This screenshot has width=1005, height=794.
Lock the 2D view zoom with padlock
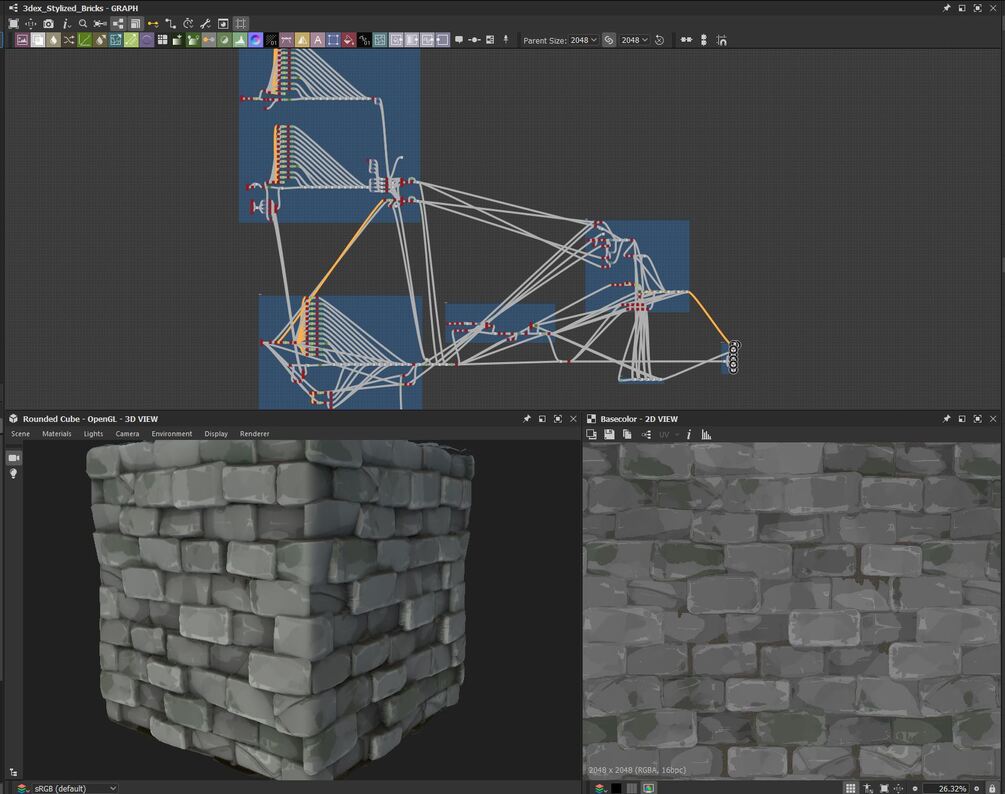click(x=992, y=788)
